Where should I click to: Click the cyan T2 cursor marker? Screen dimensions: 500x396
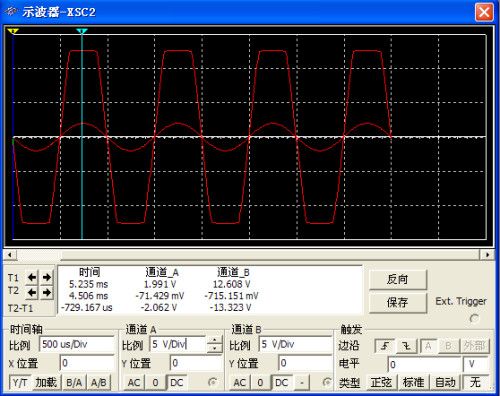point(82,31)
